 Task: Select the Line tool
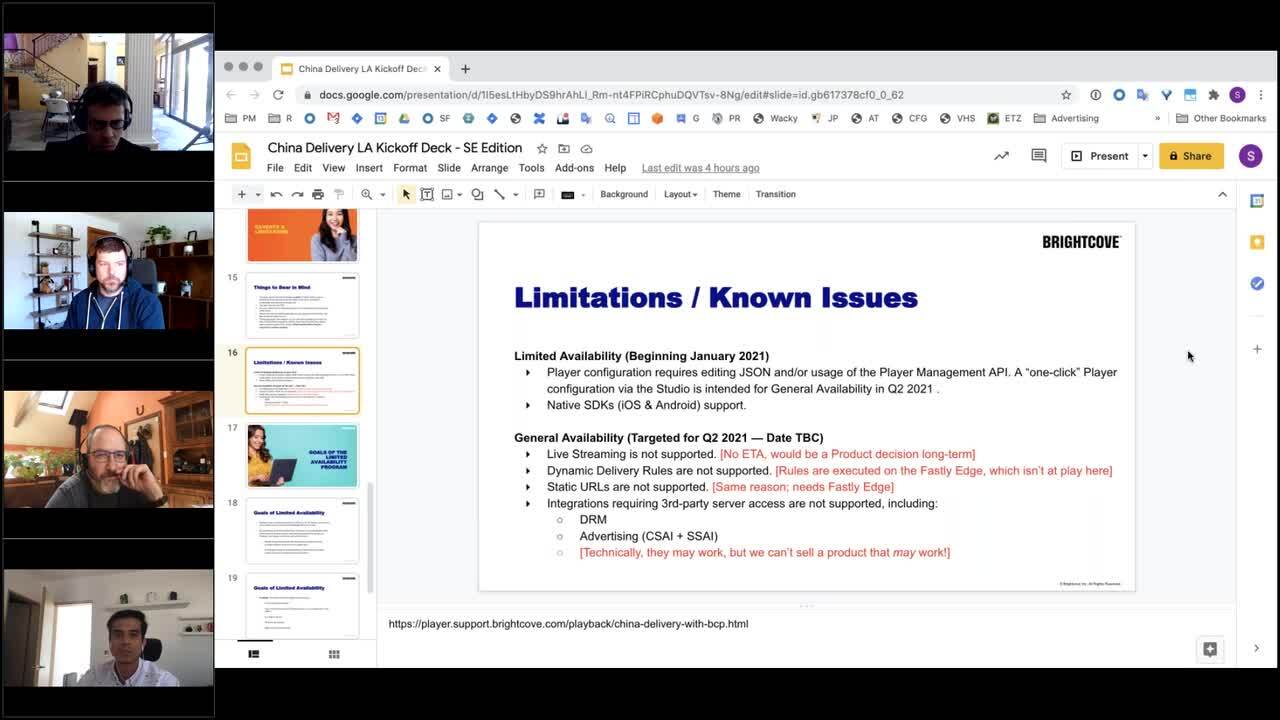499,194
